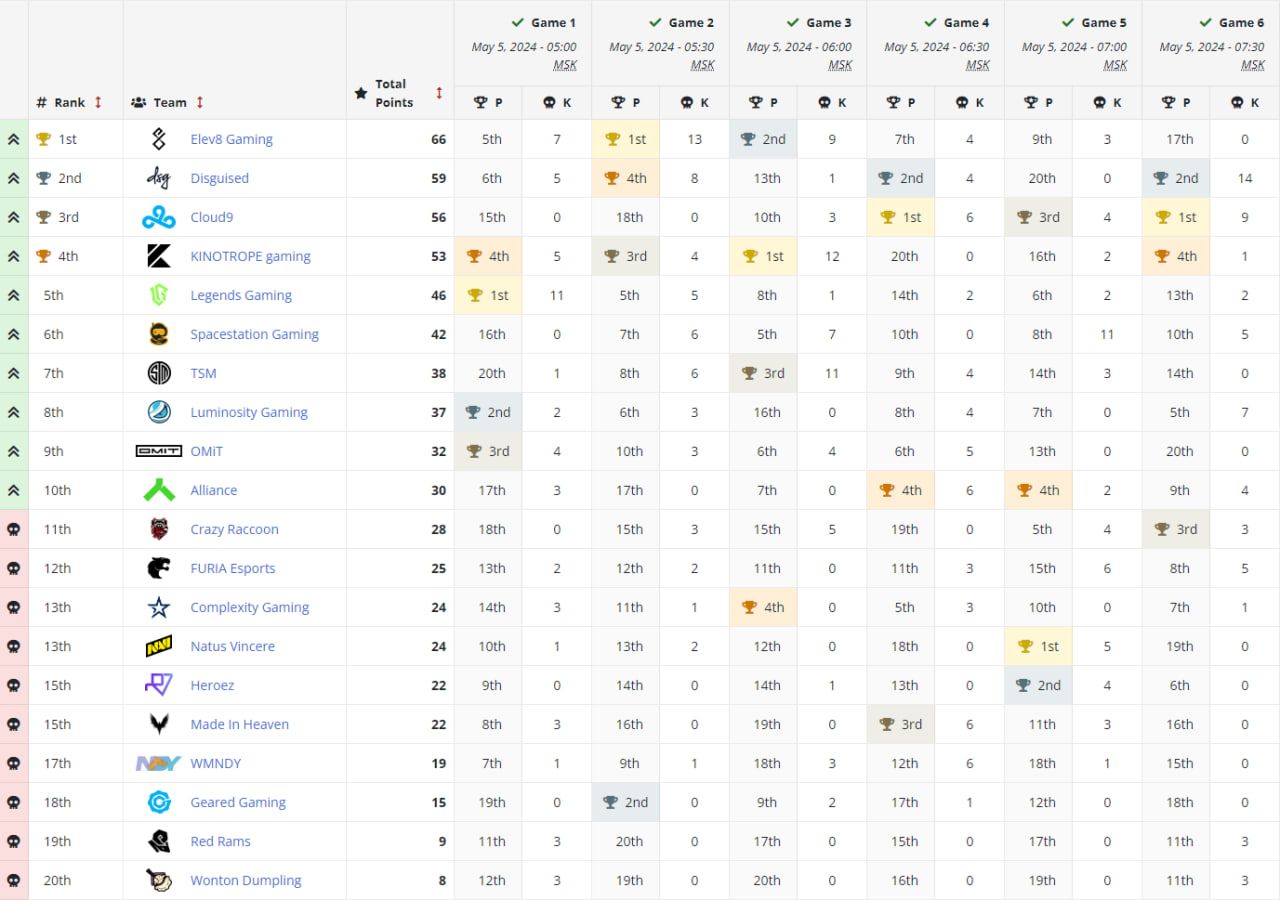The height and width of the screenshot is (900, 1280).
Task: Click the TSM team logo
Action: click(158, 373)
